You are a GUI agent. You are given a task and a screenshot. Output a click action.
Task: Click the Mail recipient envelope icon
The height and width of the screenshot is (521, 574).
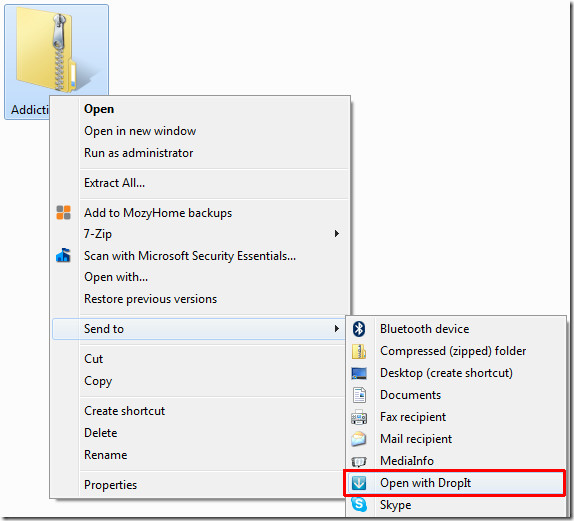tap(359, 439)
